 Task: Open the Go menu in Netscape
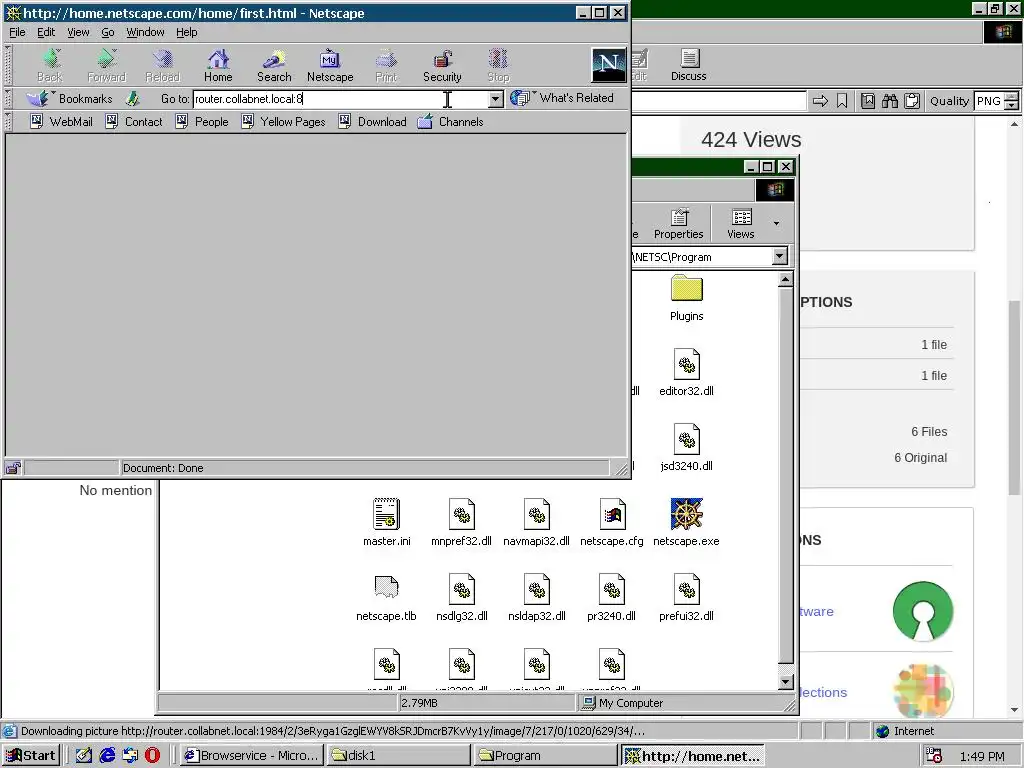point(108,32)
